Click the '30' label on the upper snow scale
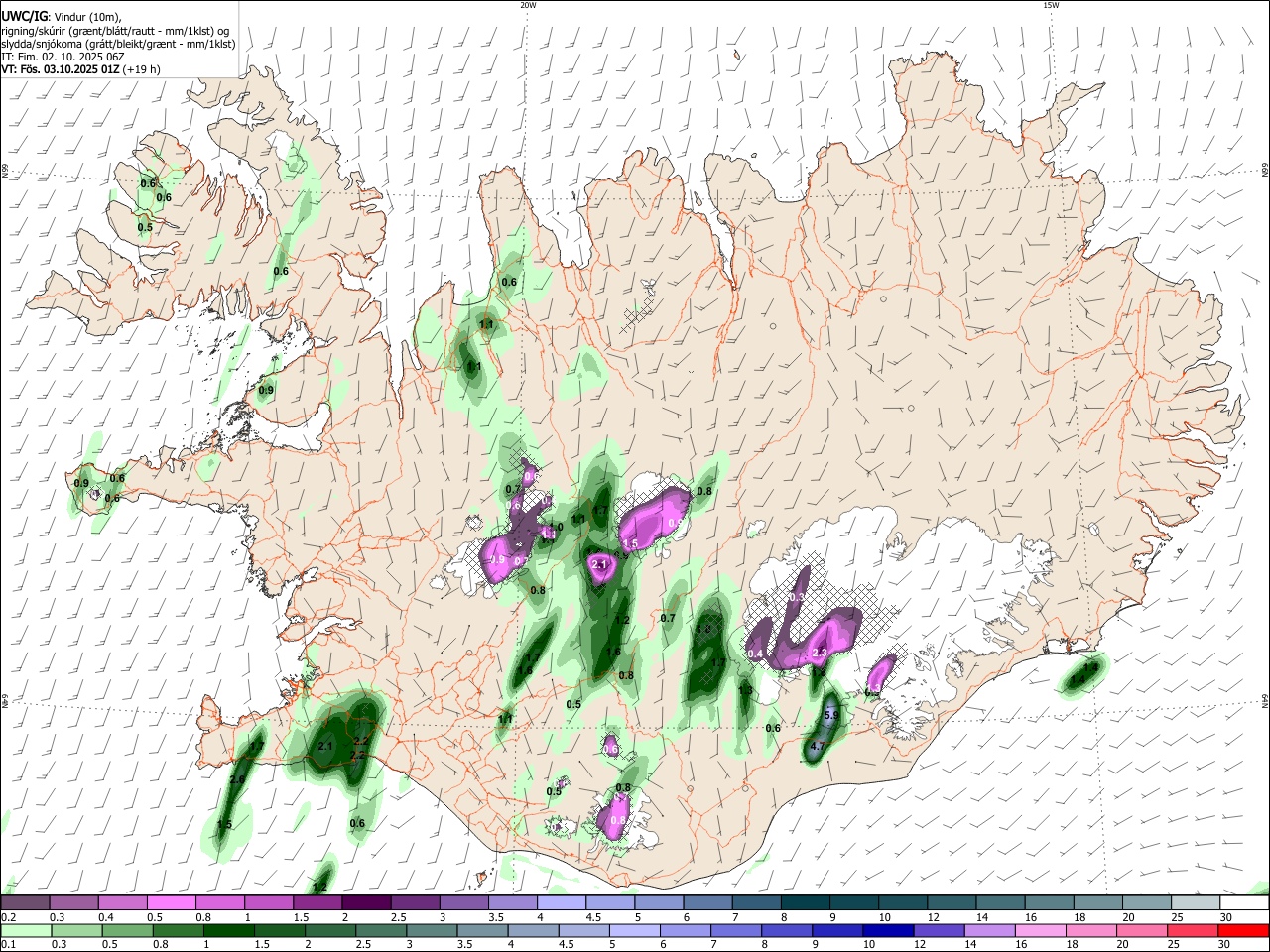Image resolution: width=1270 pixels, height=952 pixels. click(x=1224, y=917)
